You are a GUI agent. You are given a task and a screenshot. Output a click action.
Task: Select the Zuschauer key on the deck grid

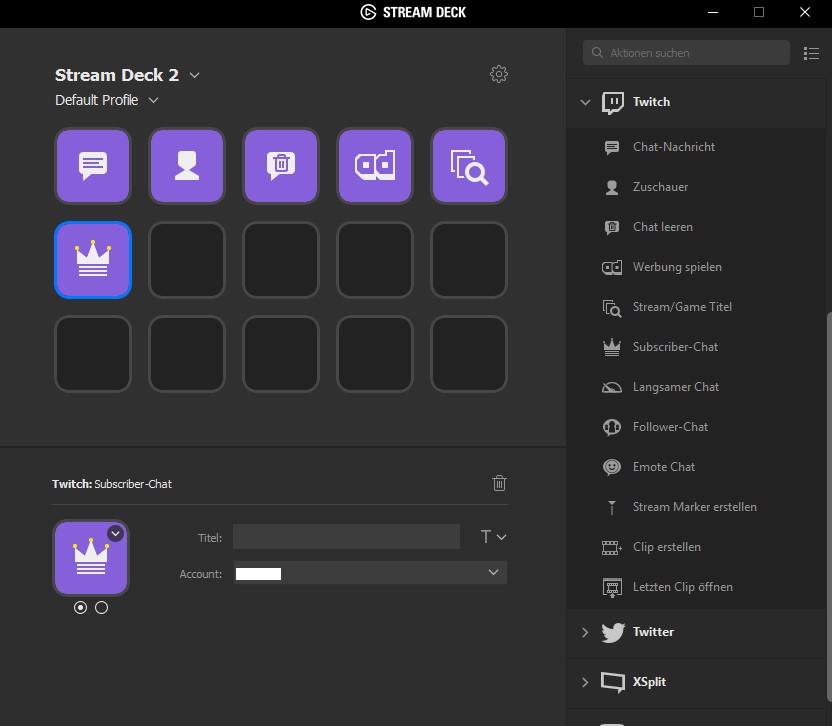coord(187,166)
